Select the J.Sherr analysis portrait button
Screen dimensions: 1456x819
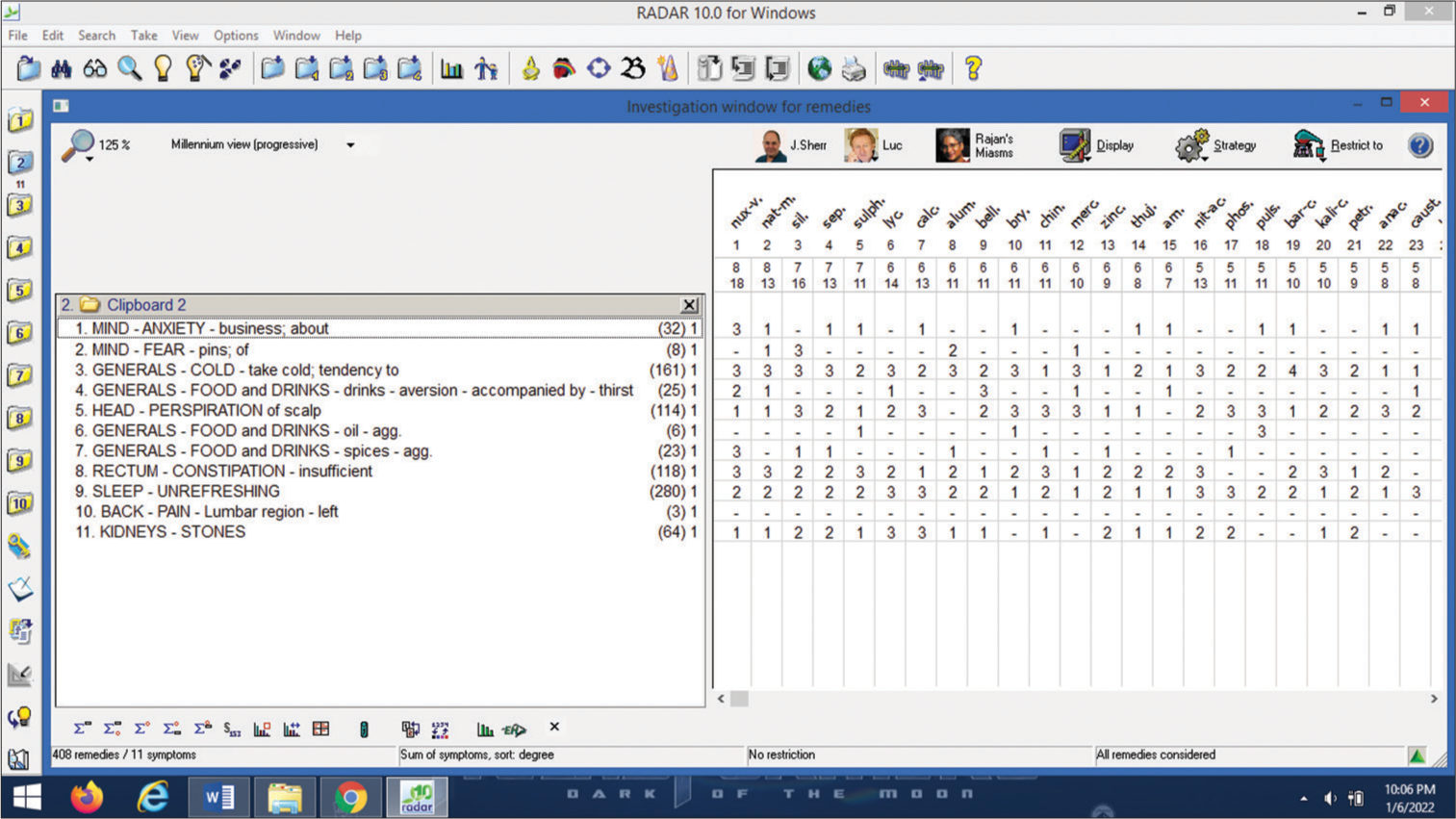click(x=791, y=145)
